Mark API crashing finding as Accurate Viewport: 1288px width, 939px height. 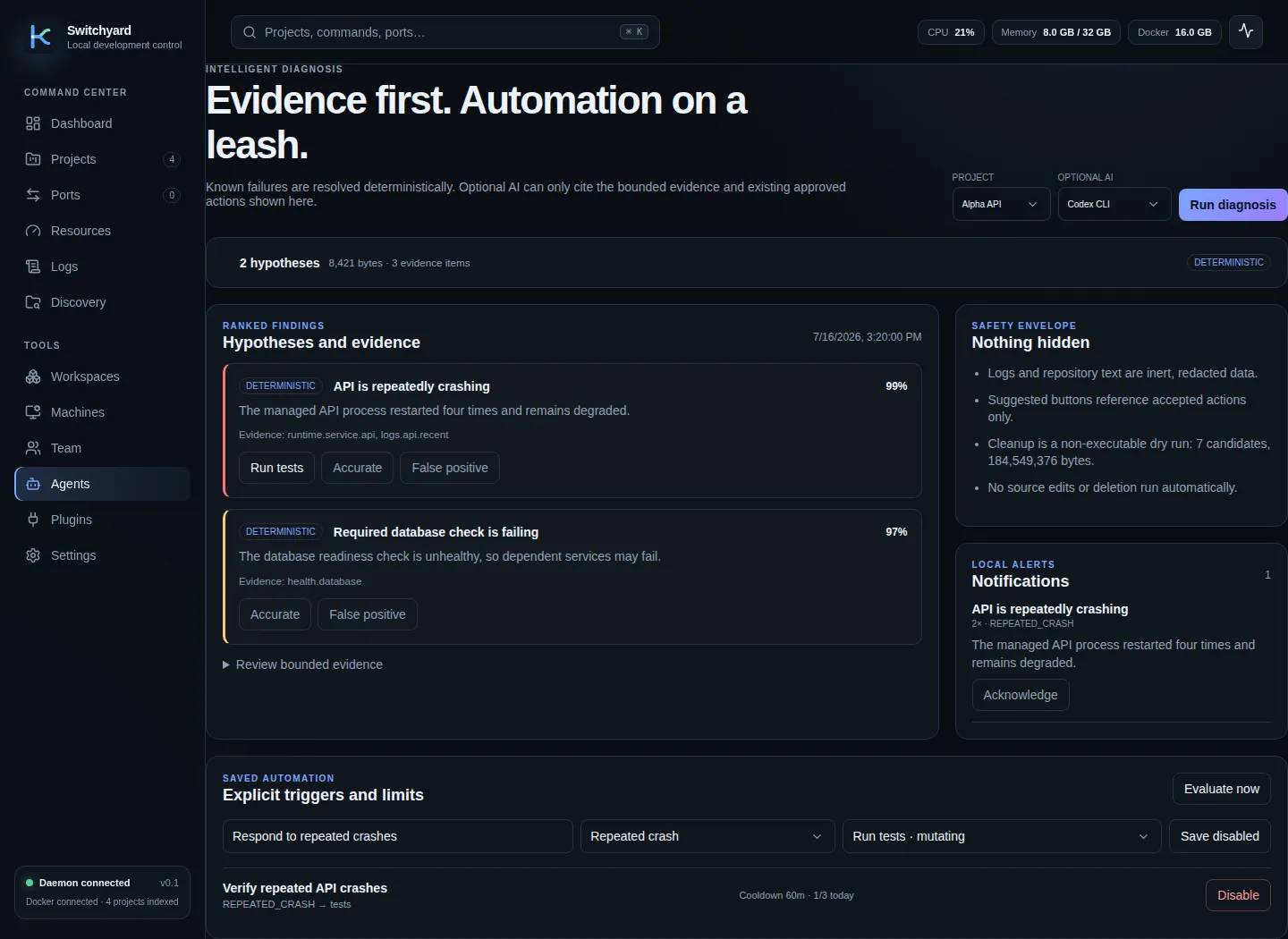tap(357, 468)
